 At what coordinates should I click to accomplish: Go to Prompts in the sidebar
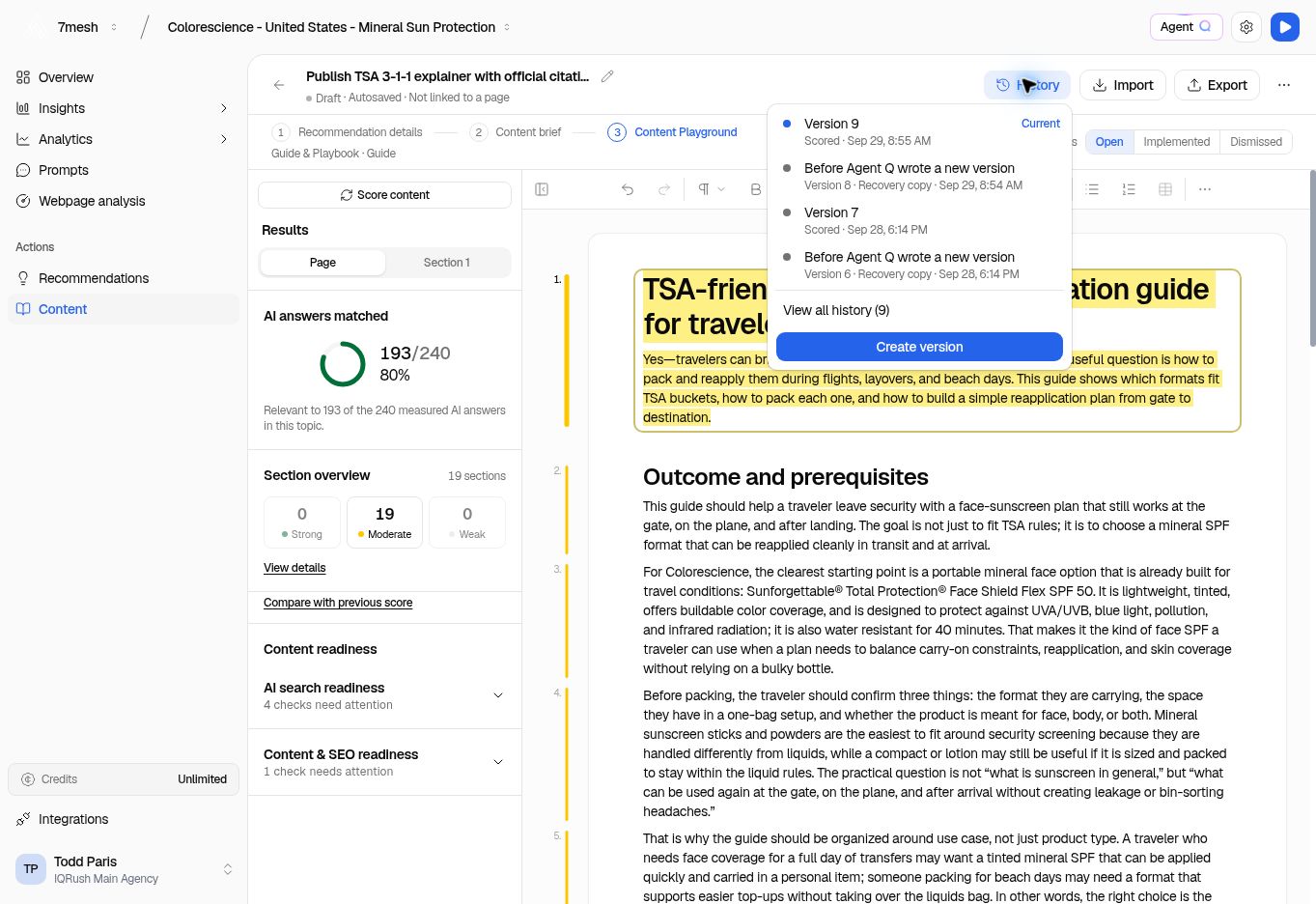124,170
